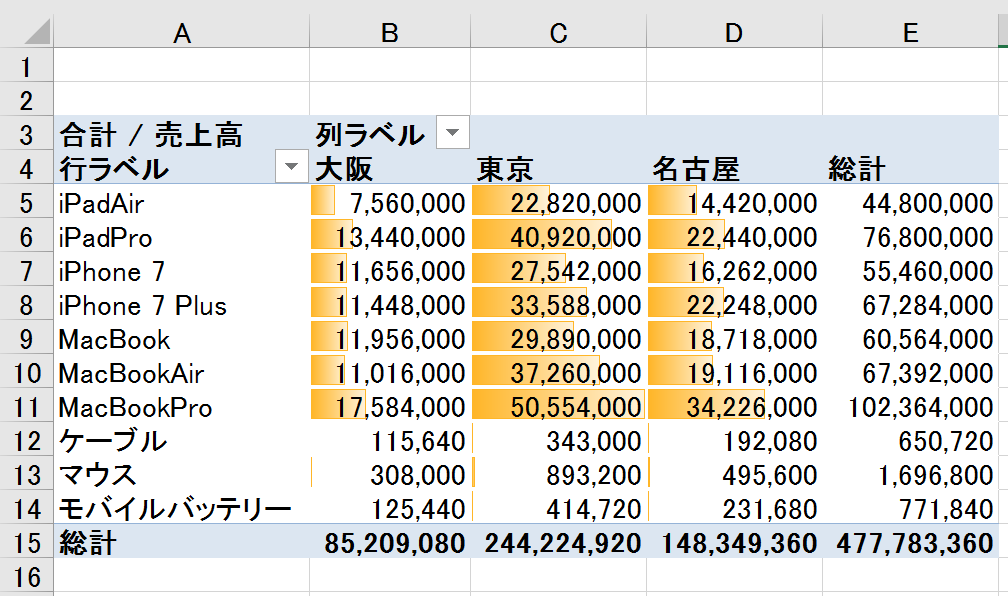Screen dimensions: 1008x596
Task: Click the cell showing 37,260,000
Action: click(559, 372)
